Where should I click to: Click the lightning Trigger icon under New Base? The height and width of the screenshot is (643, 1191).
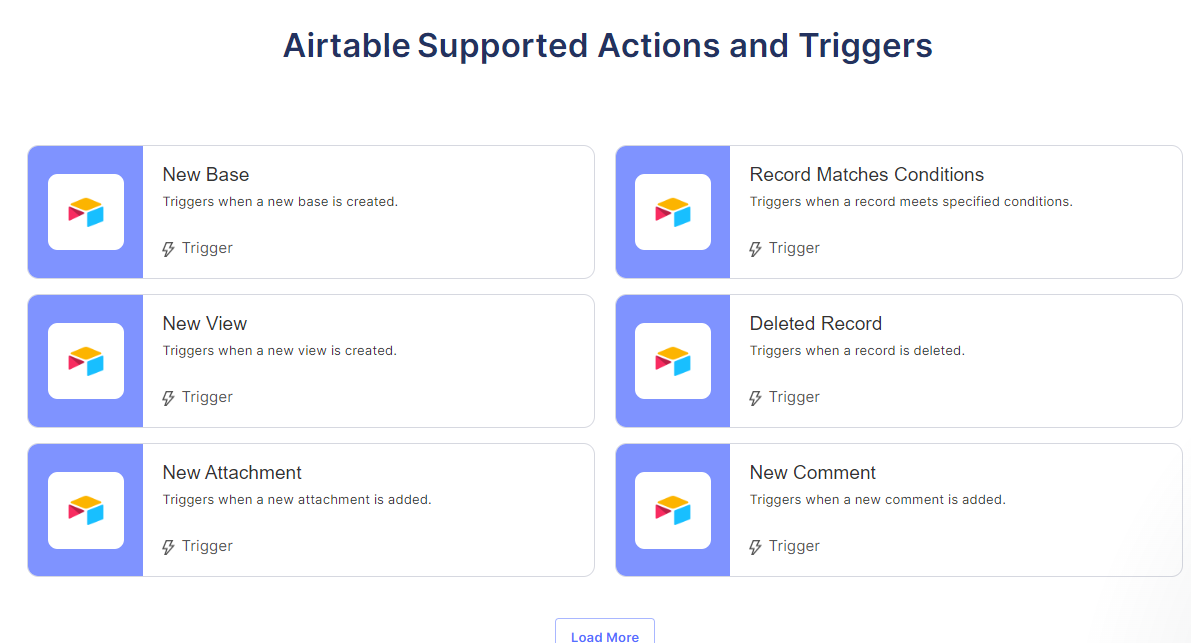click(167, 248)
